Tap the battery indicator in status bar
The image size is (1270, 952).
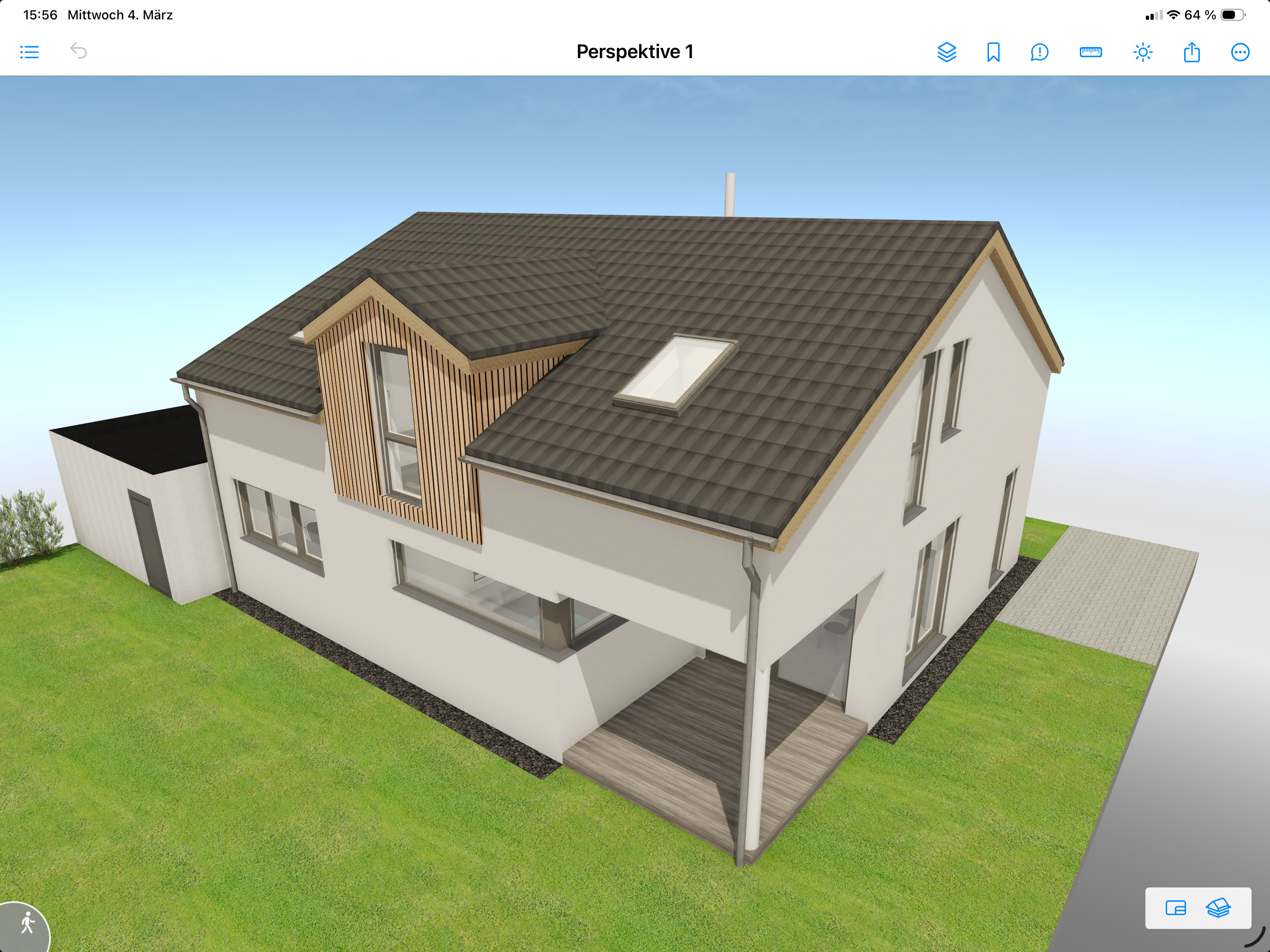[x=1233, y=15]
